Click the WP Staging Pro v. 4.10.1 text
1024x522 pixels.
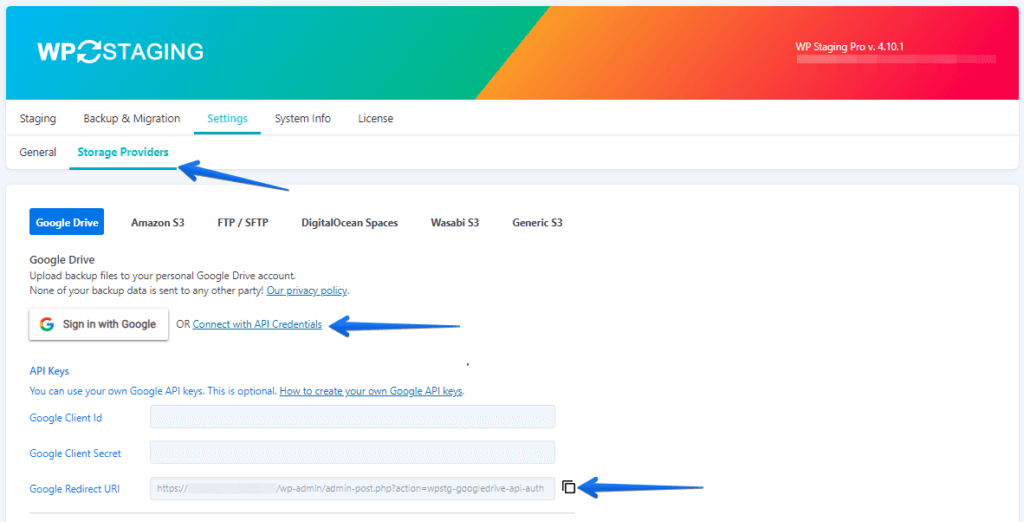pyautogui.click(x=849, y=47)
